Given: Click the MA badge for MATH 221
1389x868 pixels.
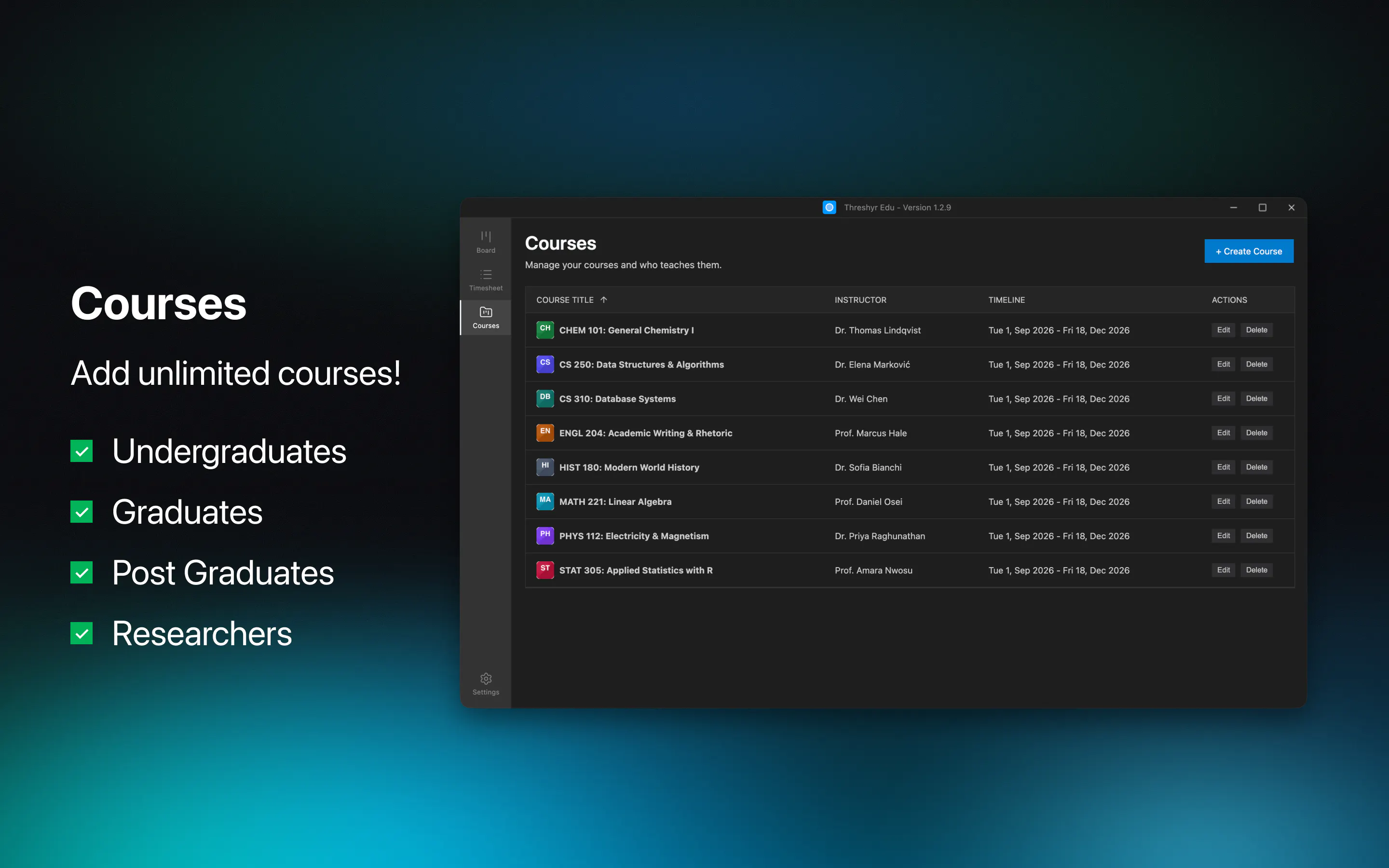Looking at the screenshot, I should pos(545,501).
